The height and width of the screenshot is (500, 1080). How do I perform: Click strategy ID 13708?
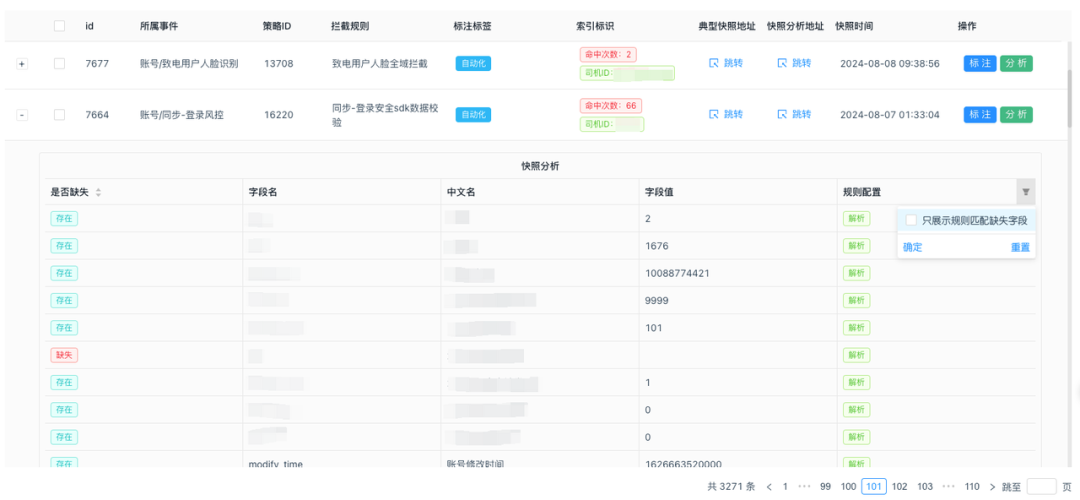pos(278,63)
